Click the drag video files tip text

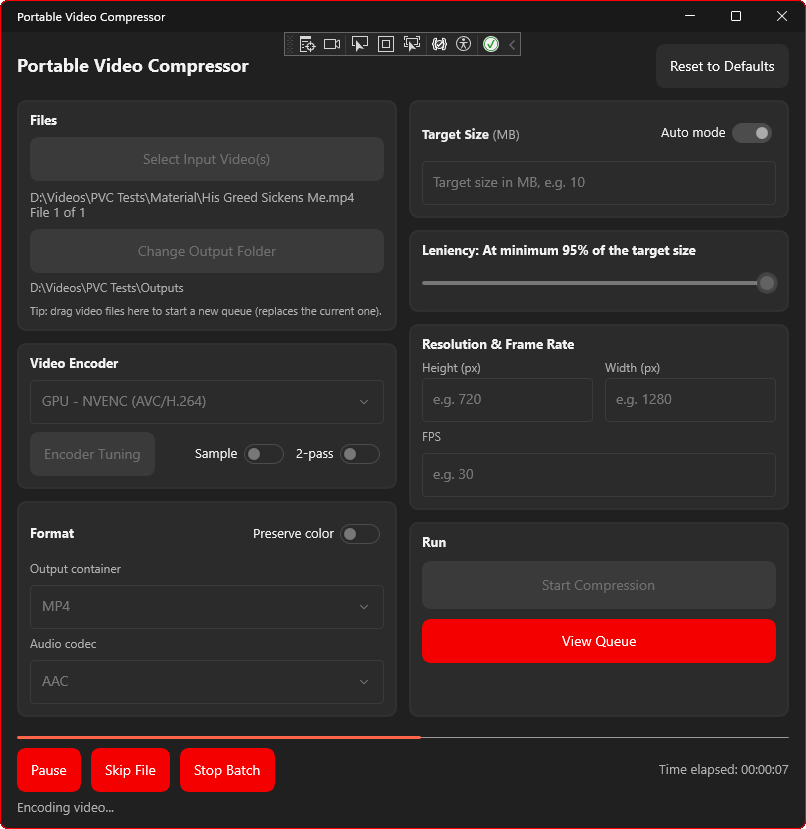(206, 311)
